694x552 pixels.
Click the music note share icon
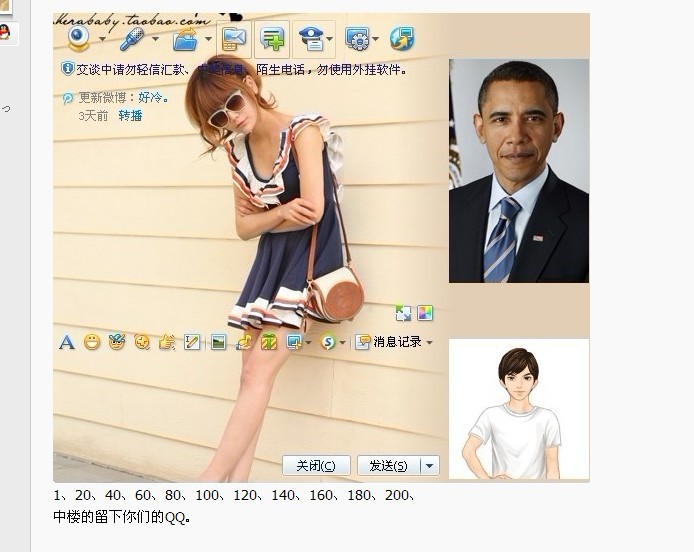tap(243, 342)
